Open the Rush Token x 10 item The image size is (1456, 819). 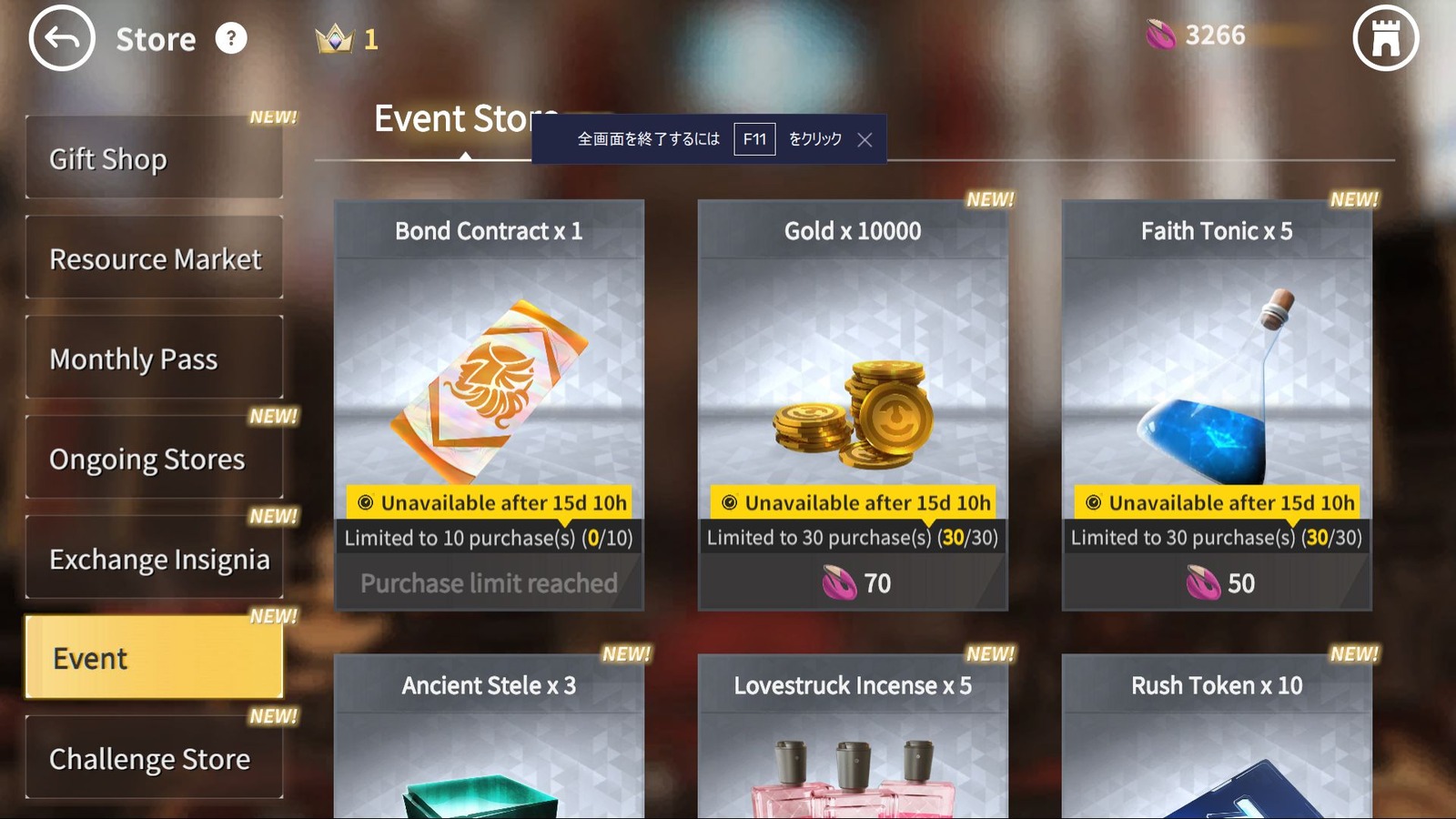pyautogui.click(x=1217, y=736)
